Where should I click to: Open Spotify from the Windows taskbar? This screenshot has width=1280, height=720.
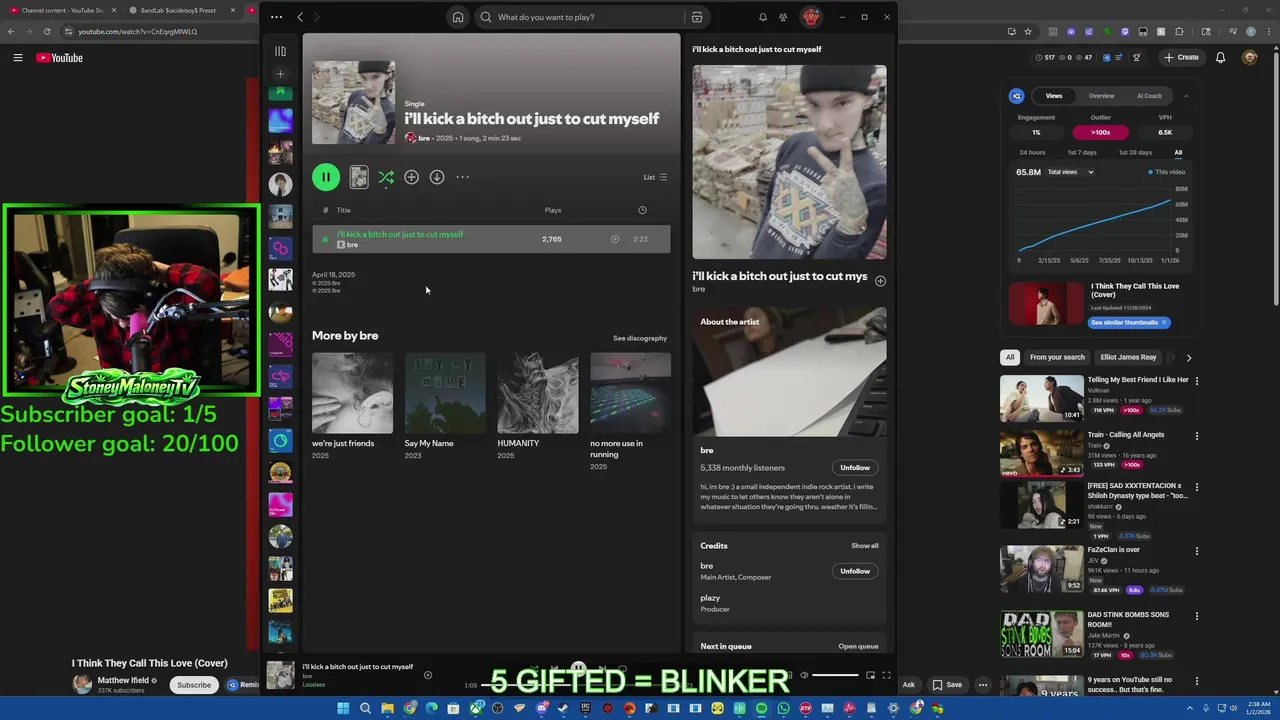(x=761, y=709)
